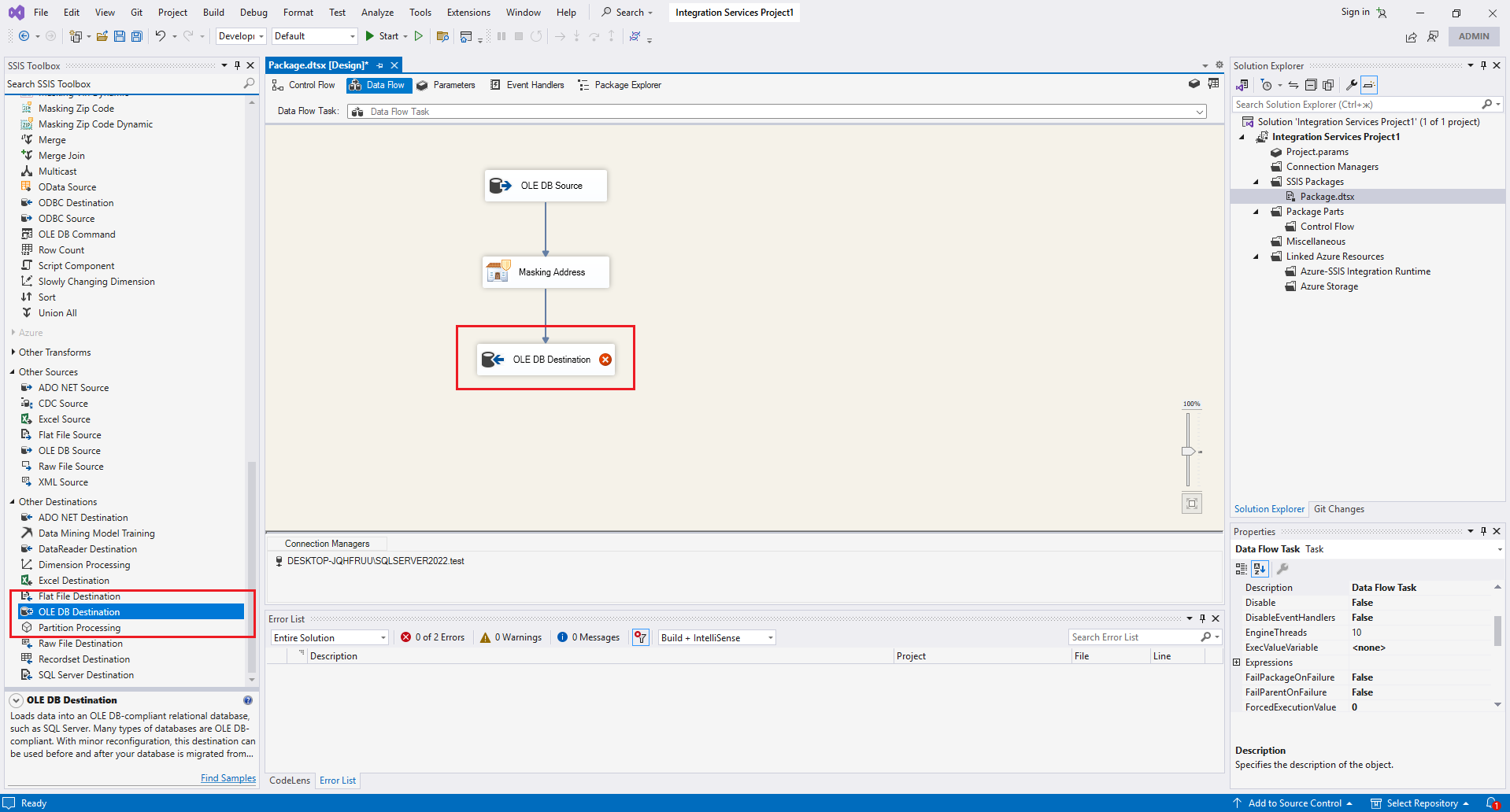This screenshot has width=1510, height=812.
Task: Switch to the Git Changes tab
Action: (1338, 509)
